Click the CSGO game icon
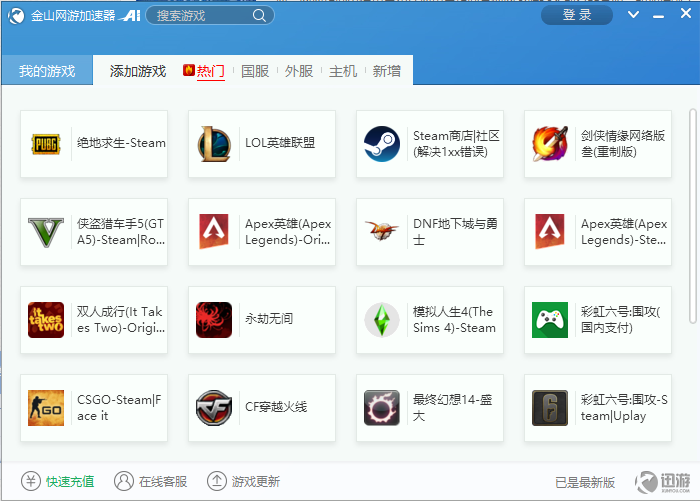The width and height of the screenshot is (700, 501). point(46,408)
